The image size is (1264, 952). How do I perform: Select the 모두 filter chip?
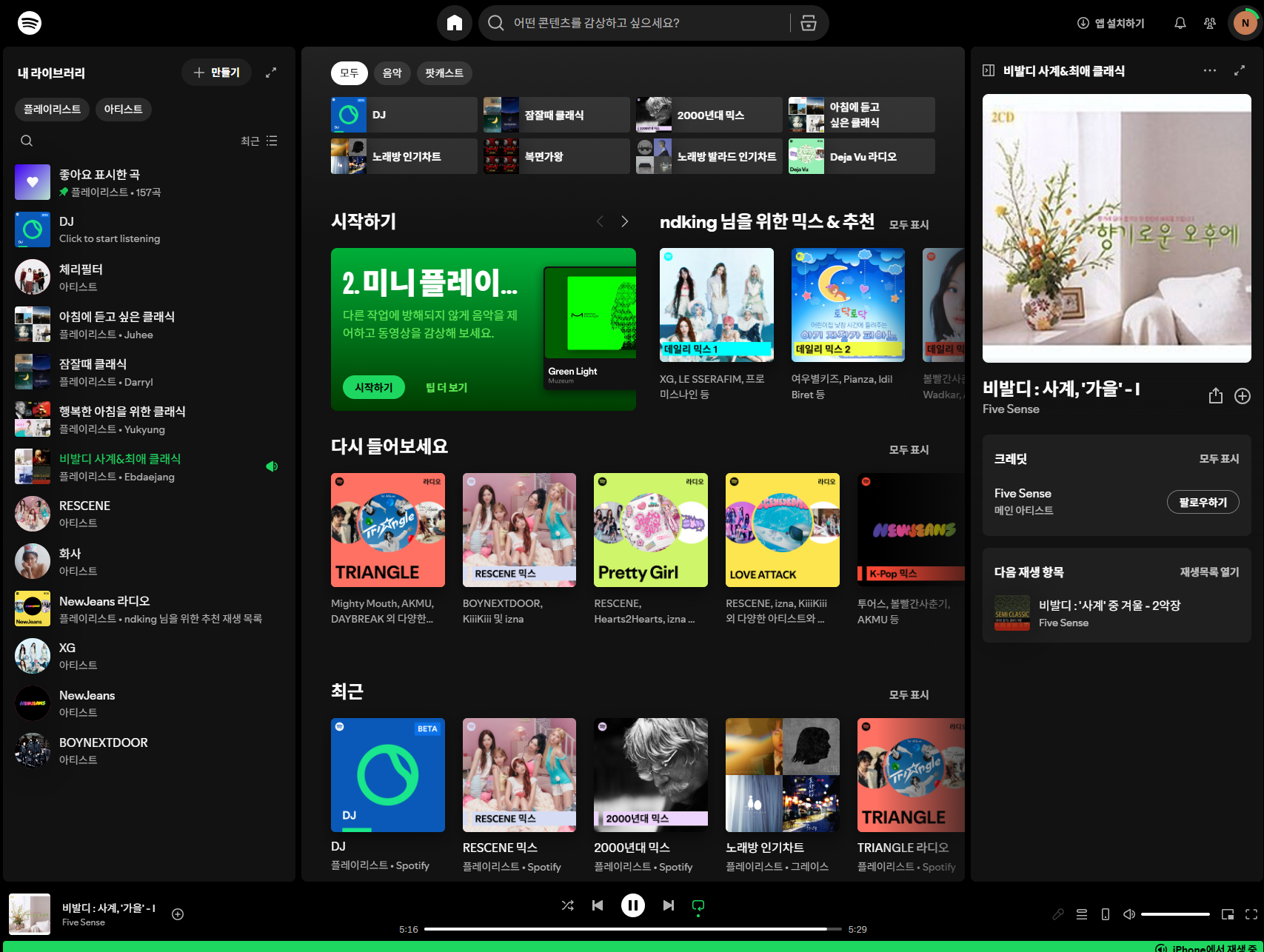point(350,73)
